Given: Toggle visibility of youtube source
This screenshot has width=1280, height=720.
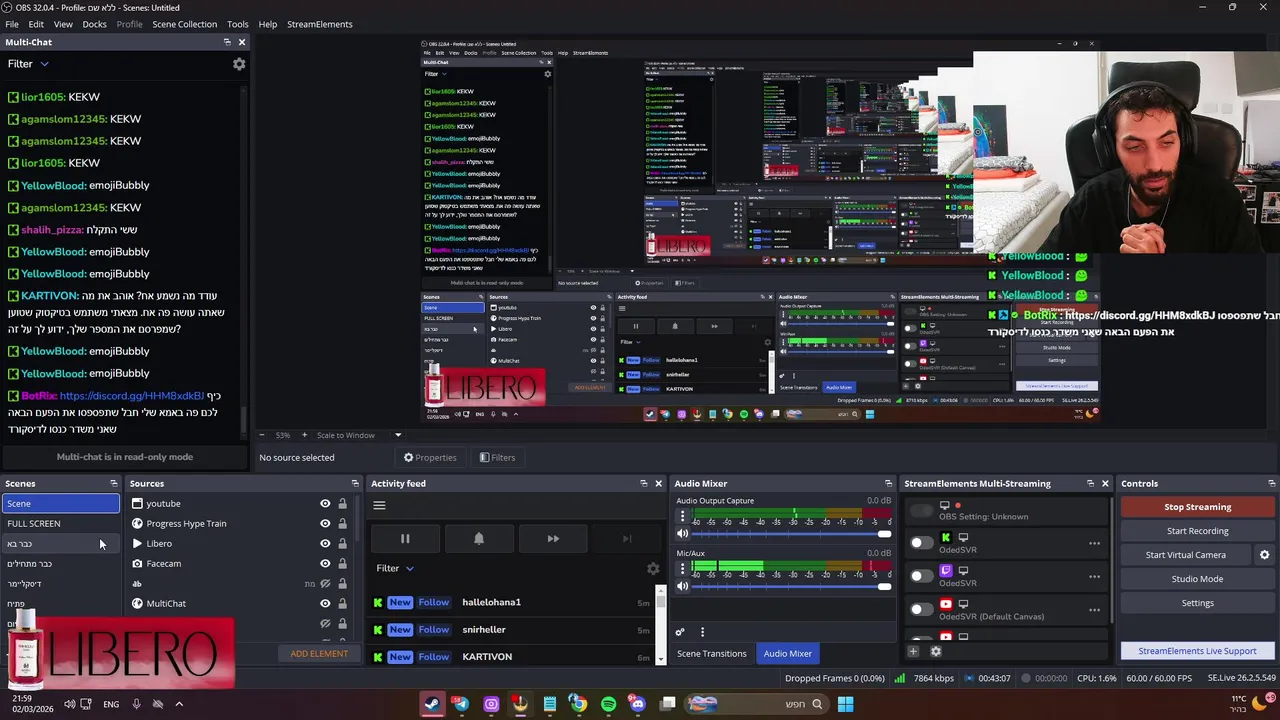Looking at the screenshot, I should (325, 504).
